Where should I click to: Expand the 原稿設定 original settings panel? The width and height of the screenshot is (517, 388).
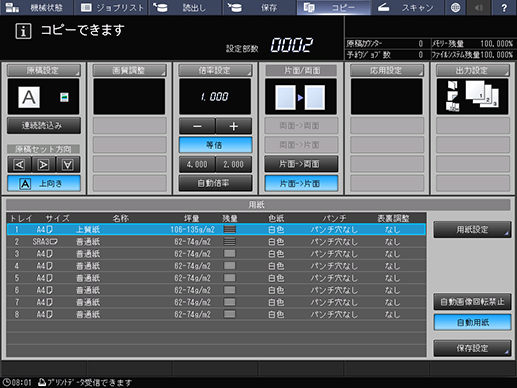tap(44, 70)
